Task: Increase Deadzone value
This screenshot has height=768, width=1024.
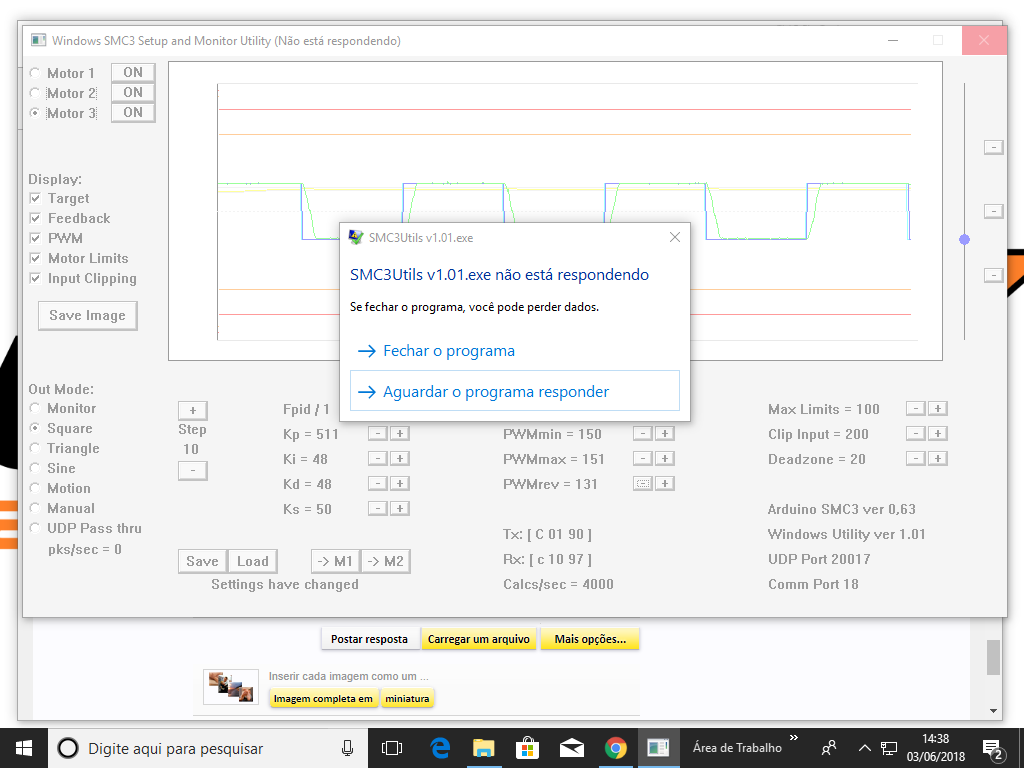Action: coord(938,458)
